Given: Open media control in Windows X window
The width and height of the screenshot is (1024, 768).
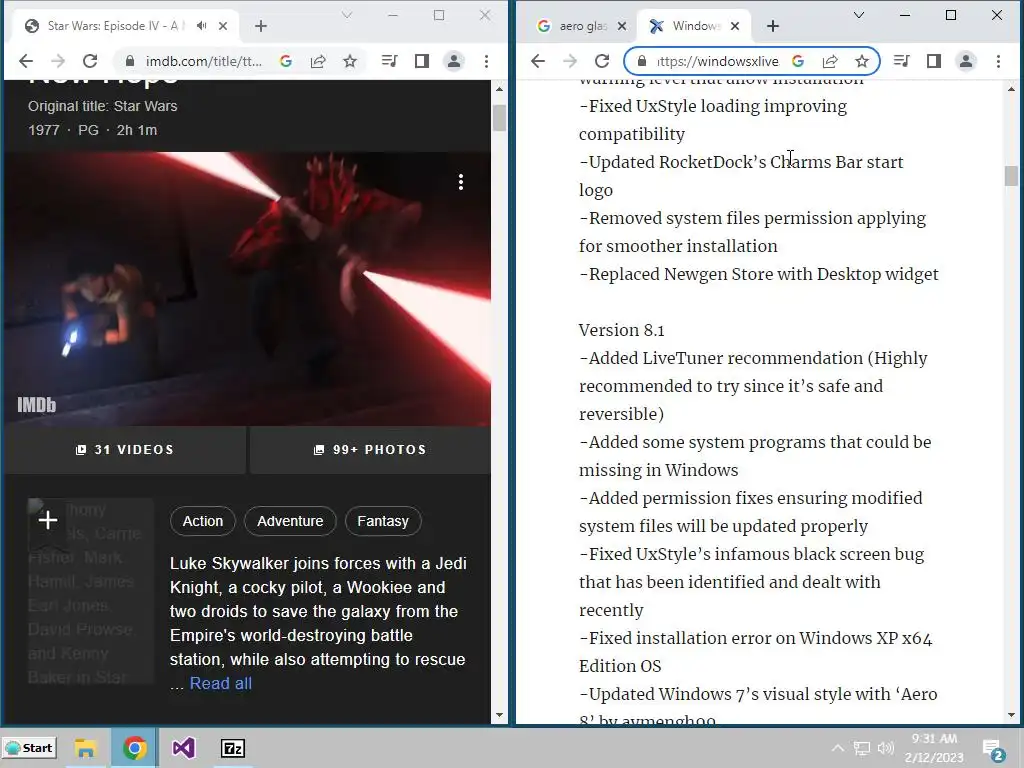Looking at the screenshot, I should (901, 61).
